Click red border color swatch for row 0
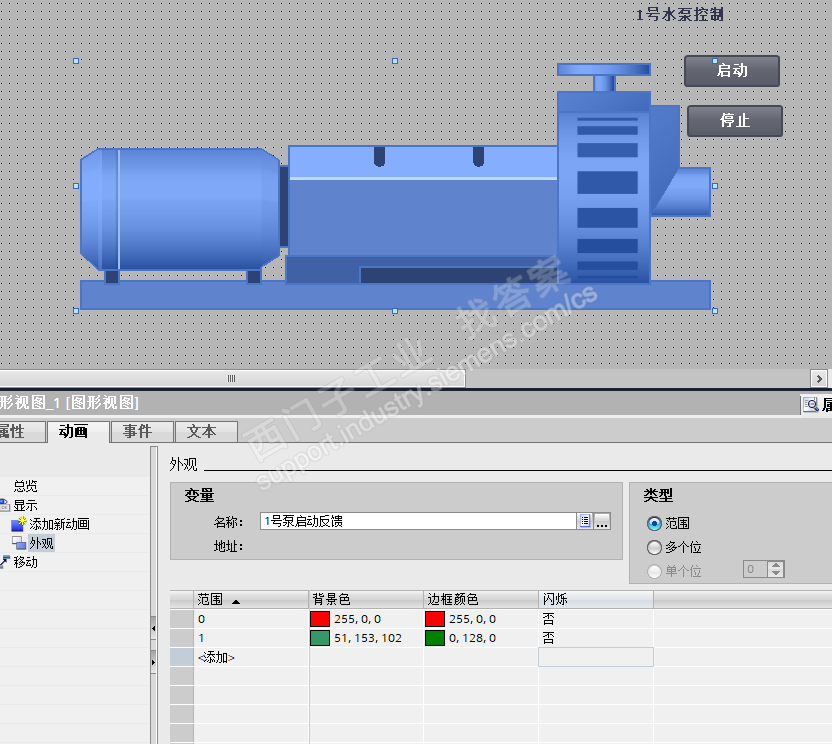Image resolution: width=832 pixels, height=744 pixels. pyautogui.click(x=435, y=619)
